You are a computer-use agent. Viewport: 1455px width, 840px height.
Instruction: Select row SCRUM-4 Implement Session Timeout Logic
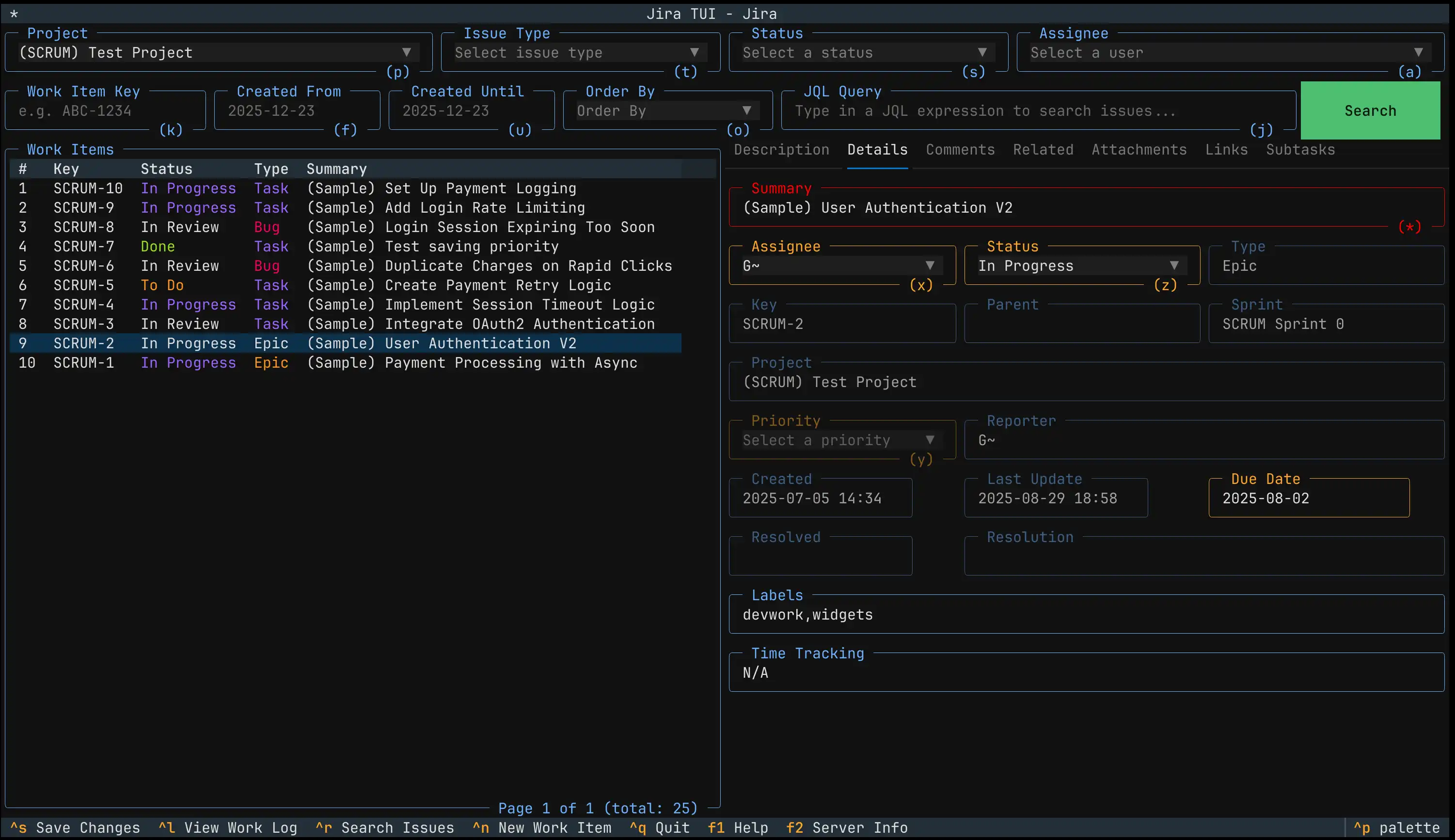(x=346, y=305)
